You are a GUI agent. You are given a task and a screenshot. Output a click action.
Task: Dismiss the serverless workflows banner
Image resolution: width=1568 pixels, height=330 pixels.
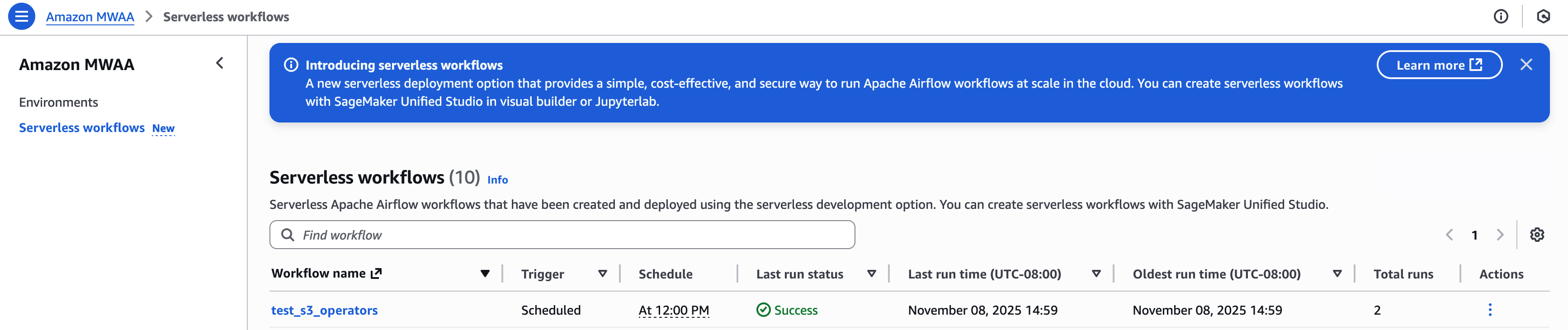click(x=1525, y=65)
